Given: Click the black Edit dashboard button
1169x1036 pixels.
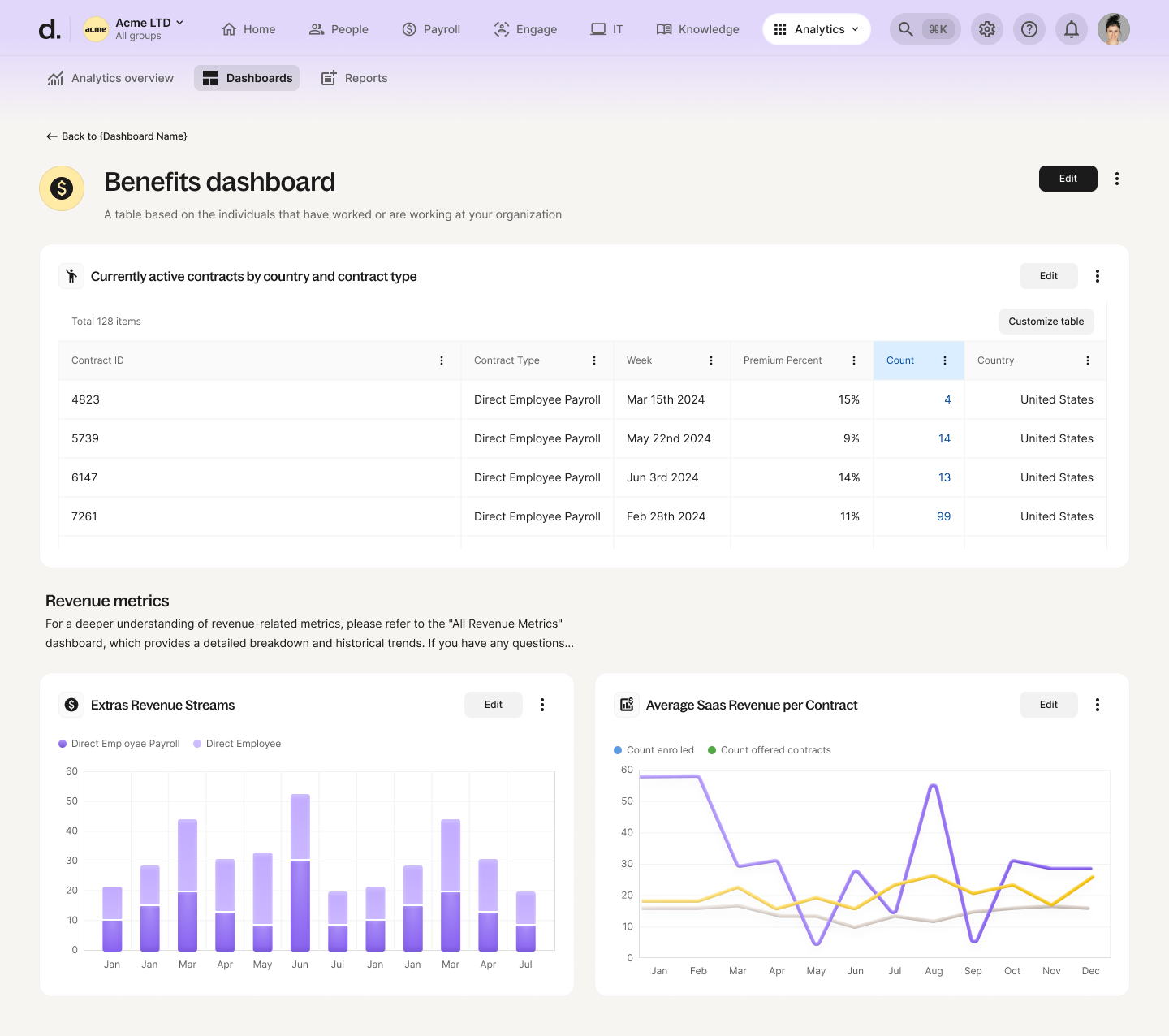Looking at the screenshot, I should point(1068,179).
